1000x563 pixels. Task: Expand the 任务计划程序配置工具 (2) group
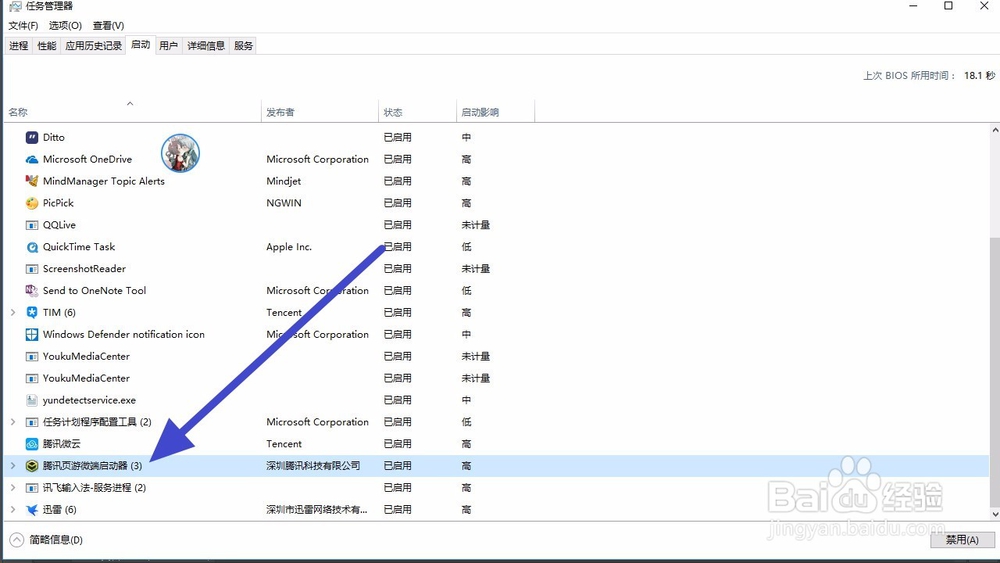pyautogui.click(x=13, y=422)
